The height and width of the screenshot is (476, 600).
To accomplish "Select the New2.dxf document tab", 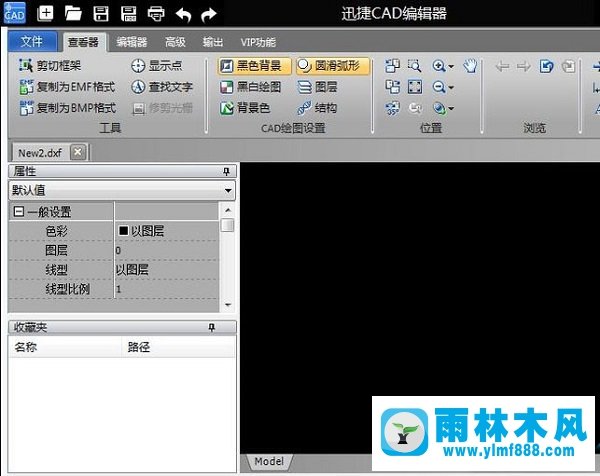I will click(x=40, y=153).
